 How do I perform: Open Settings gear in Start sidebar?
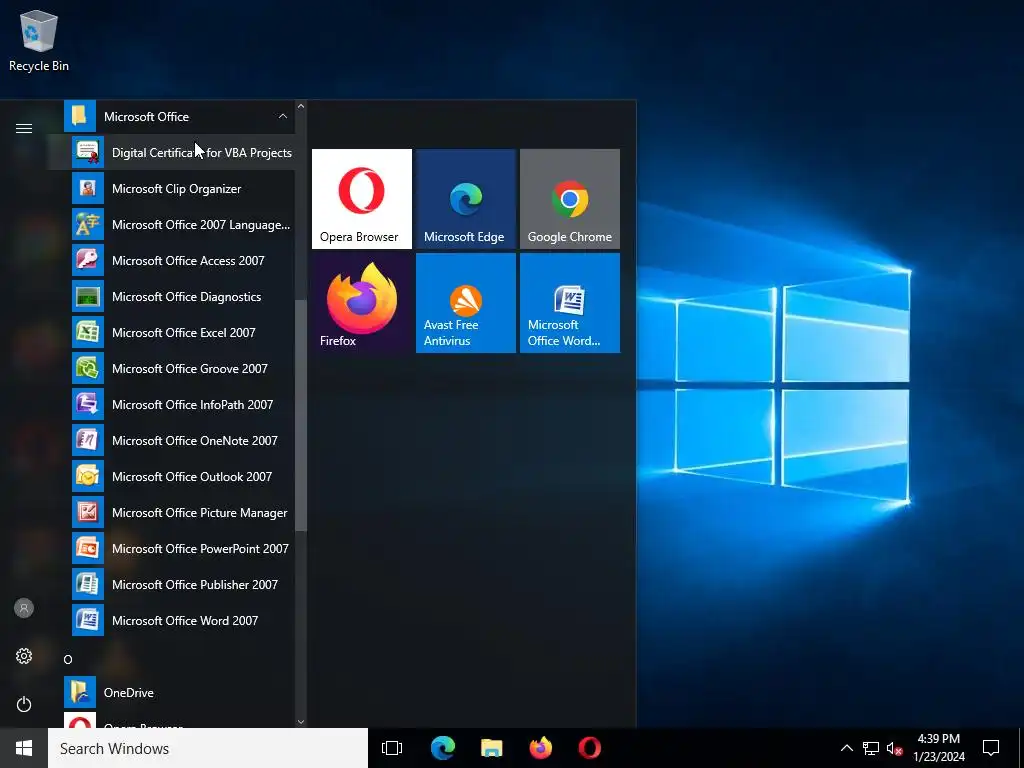(x=24, y=656)
